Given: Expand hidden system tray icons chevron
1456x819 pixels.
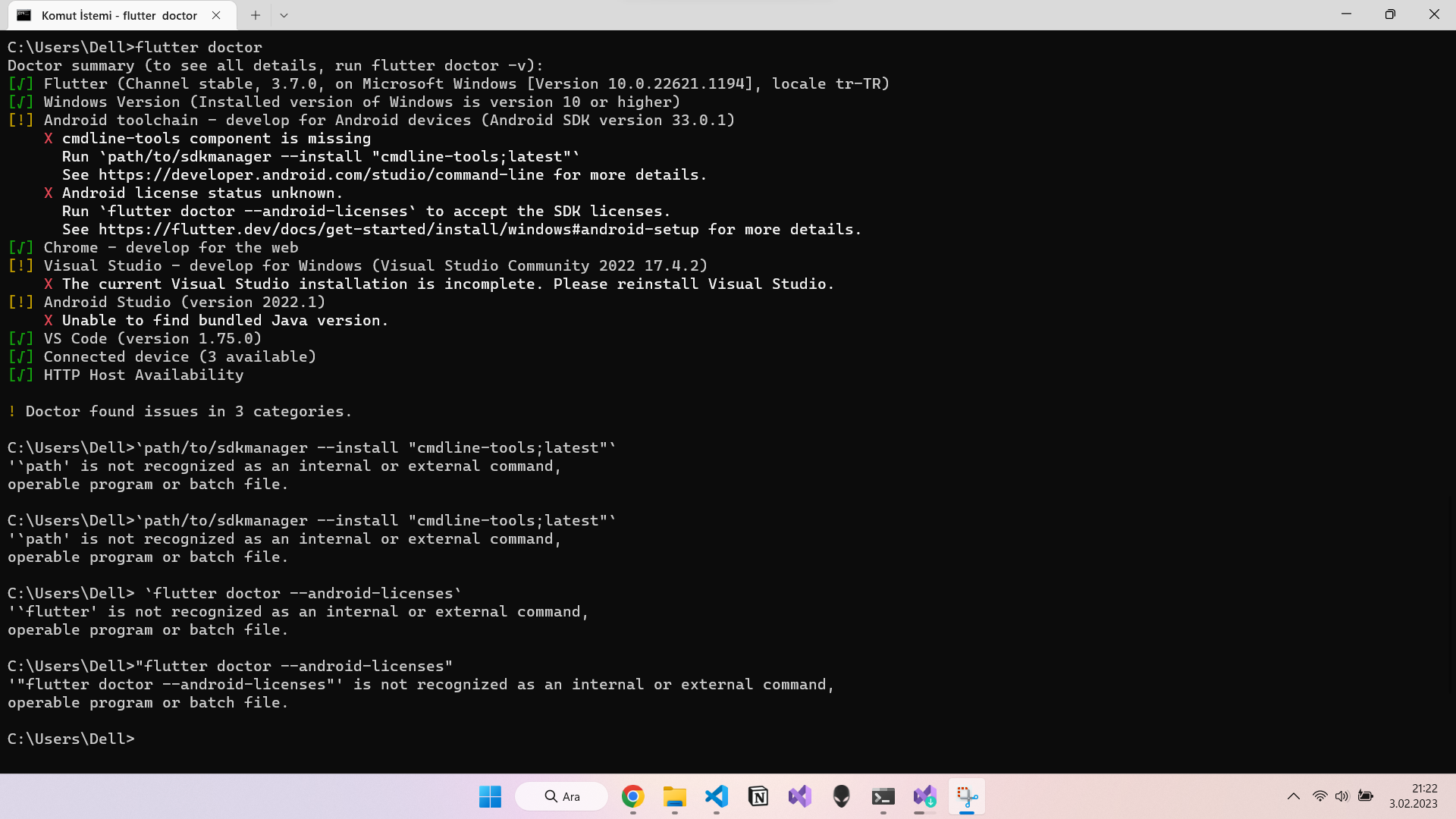Looking at the screenshot, I should point(1294,796).
